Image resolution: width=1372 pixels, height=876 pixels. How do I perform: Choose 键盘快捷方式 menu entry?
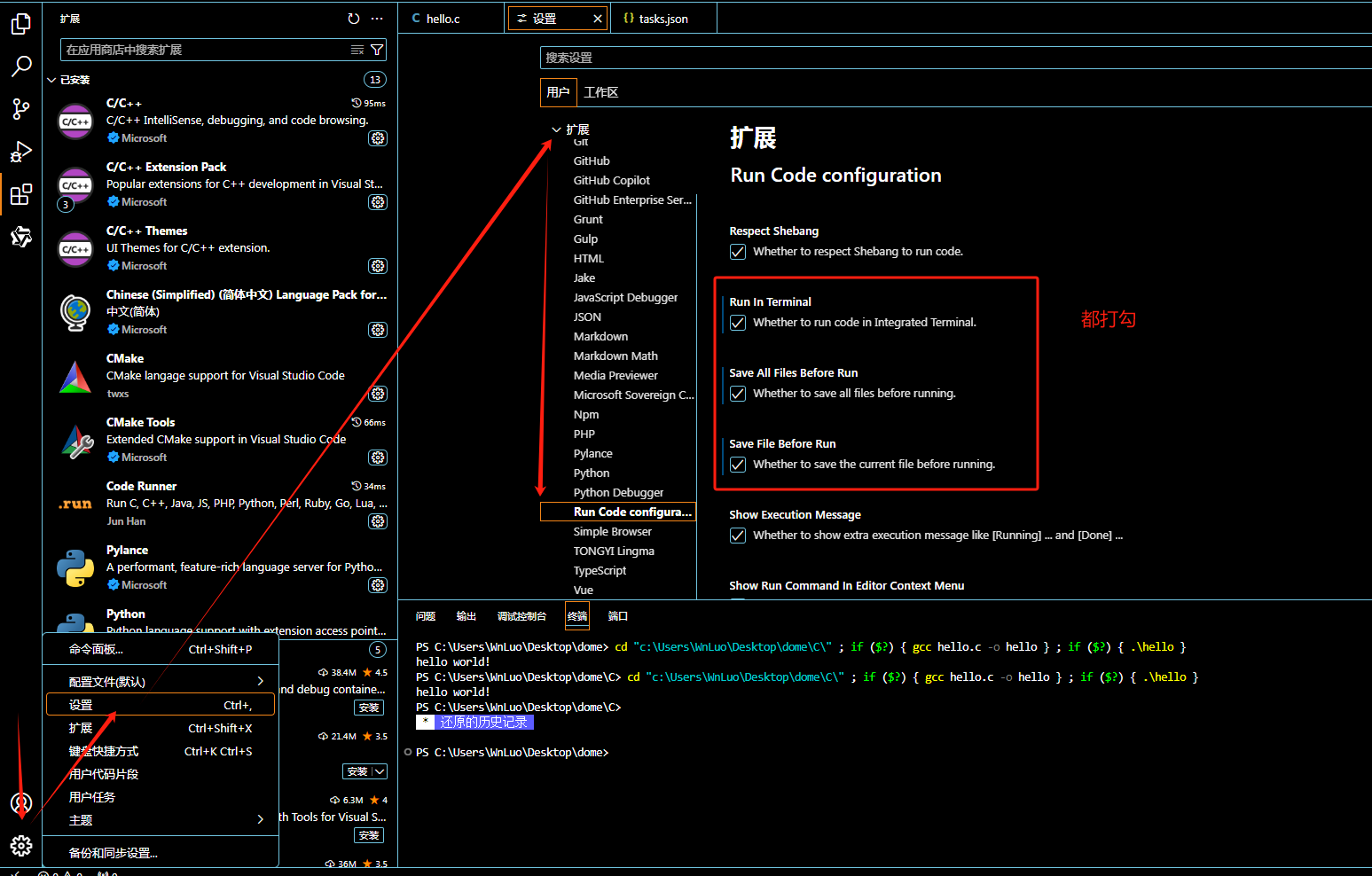point(161,751)
